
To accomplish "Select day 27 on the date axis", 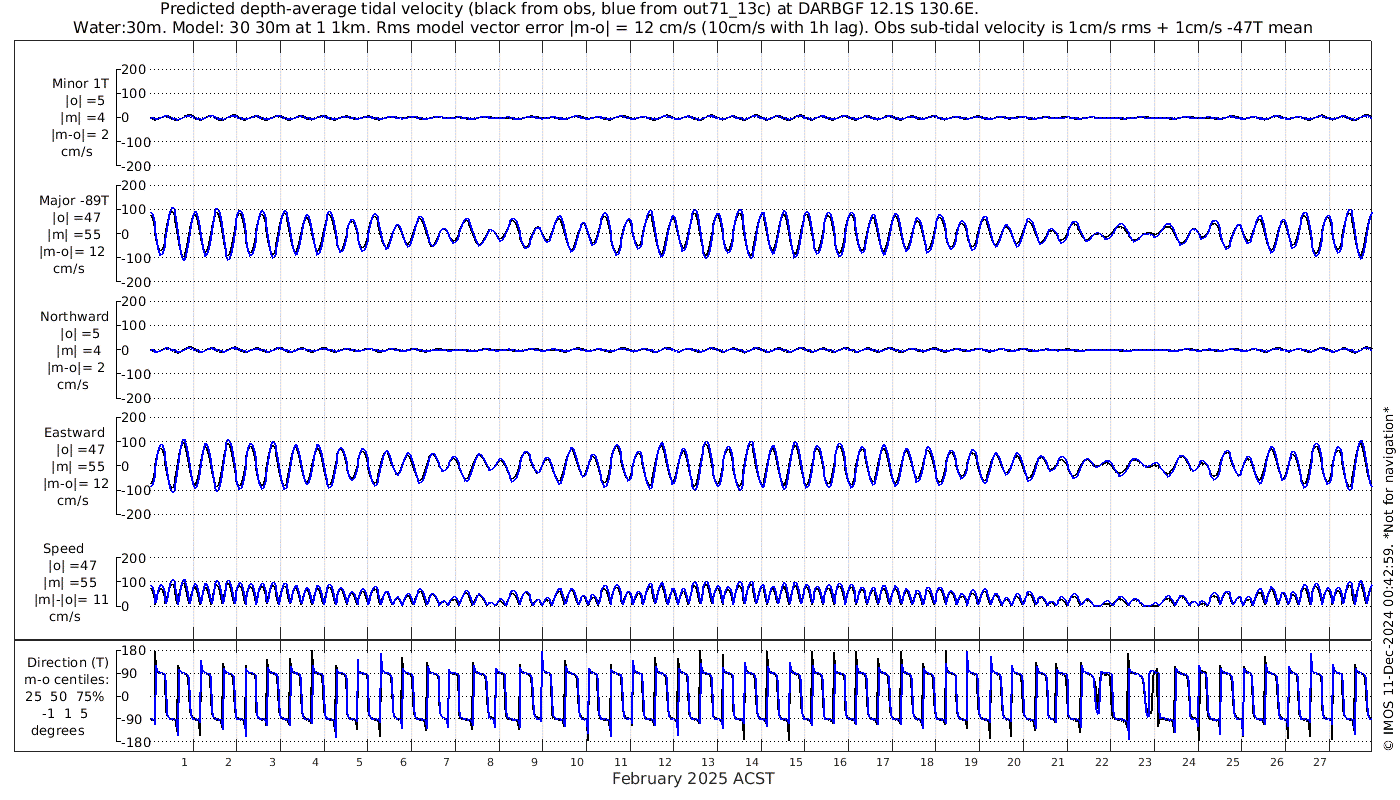I will tap(1320, 762).
